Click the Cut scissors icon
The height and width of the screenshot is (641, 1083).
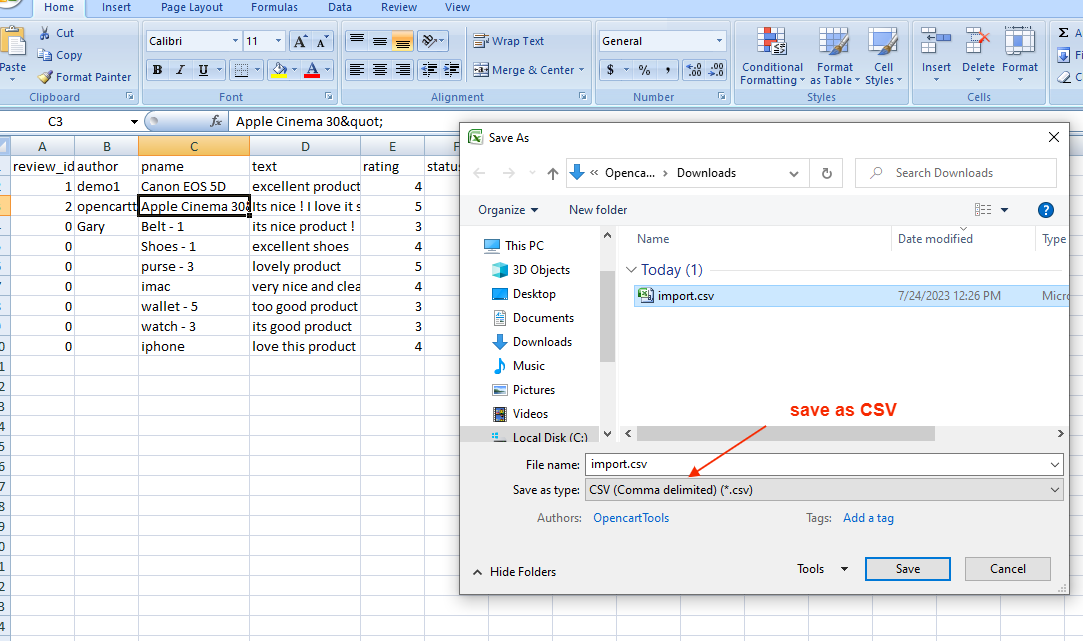[x=45, y=32]
